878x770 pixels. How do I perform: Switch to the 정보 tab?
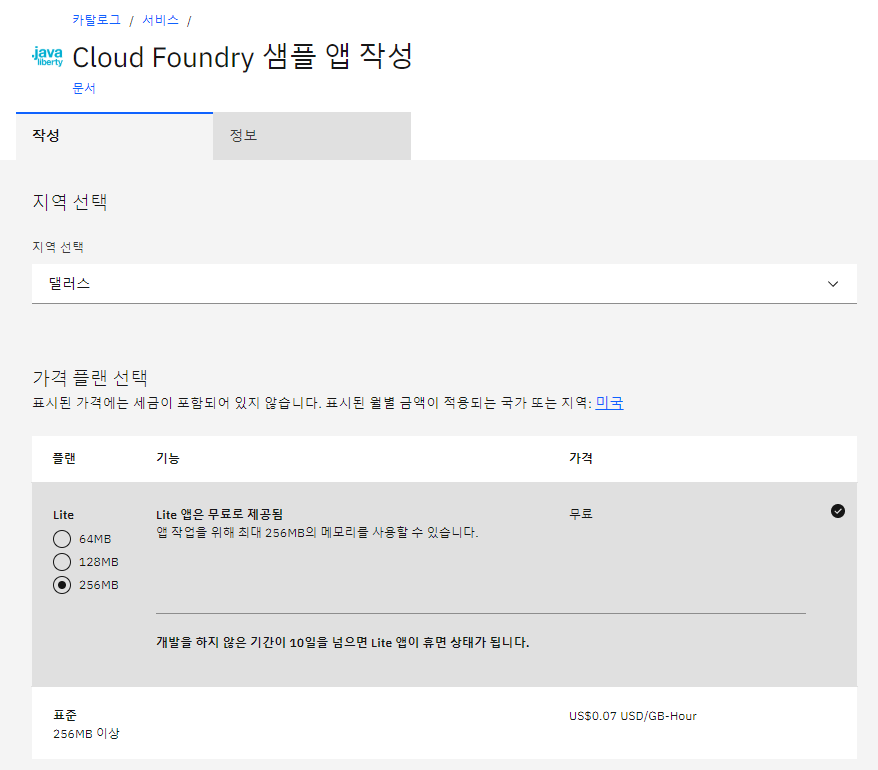pyautogui.click(x=312, y=136)
